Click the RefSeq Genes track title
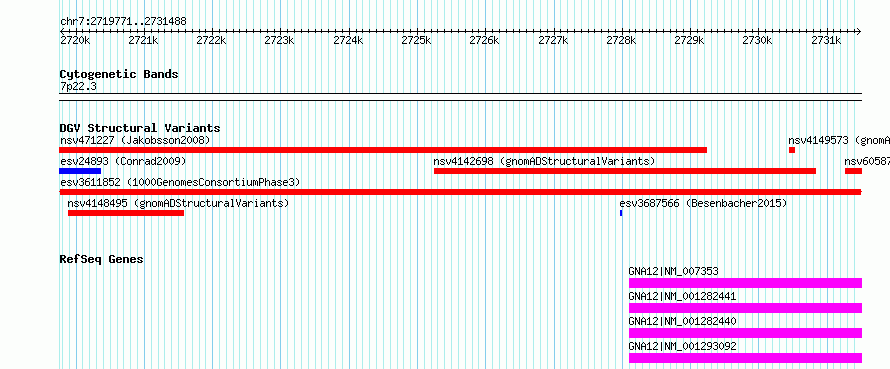 pos(102,259)
